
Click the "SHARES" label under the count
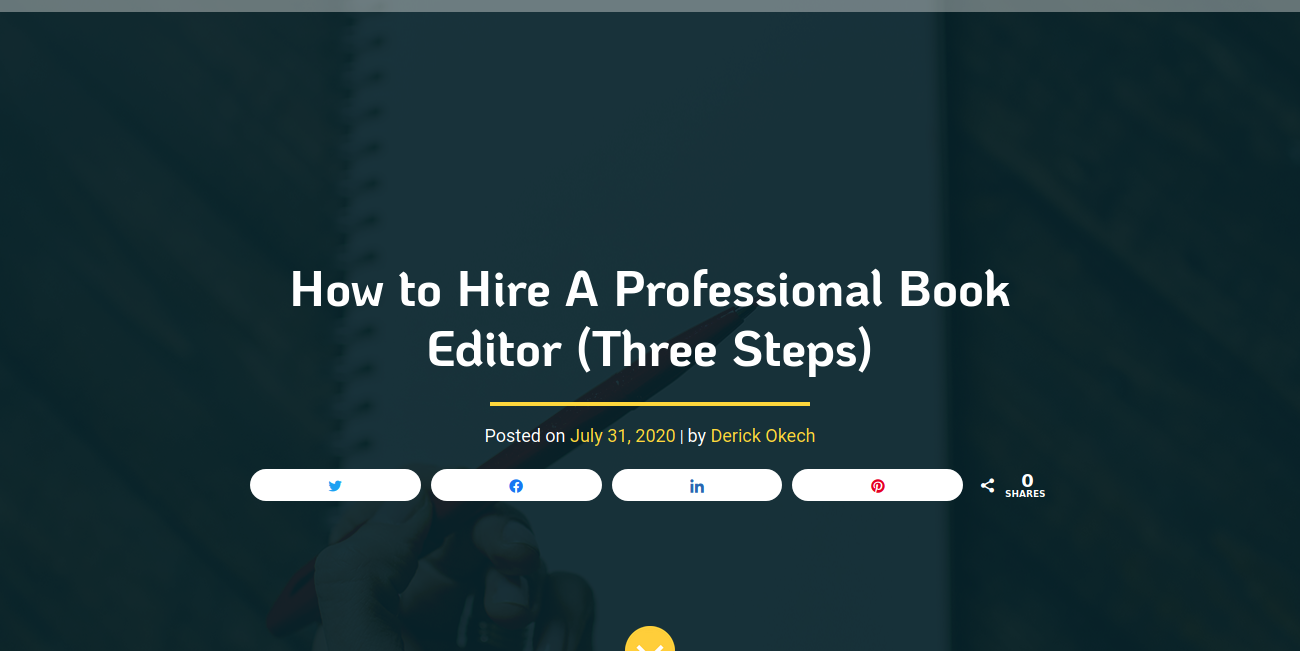point(1025,494)
